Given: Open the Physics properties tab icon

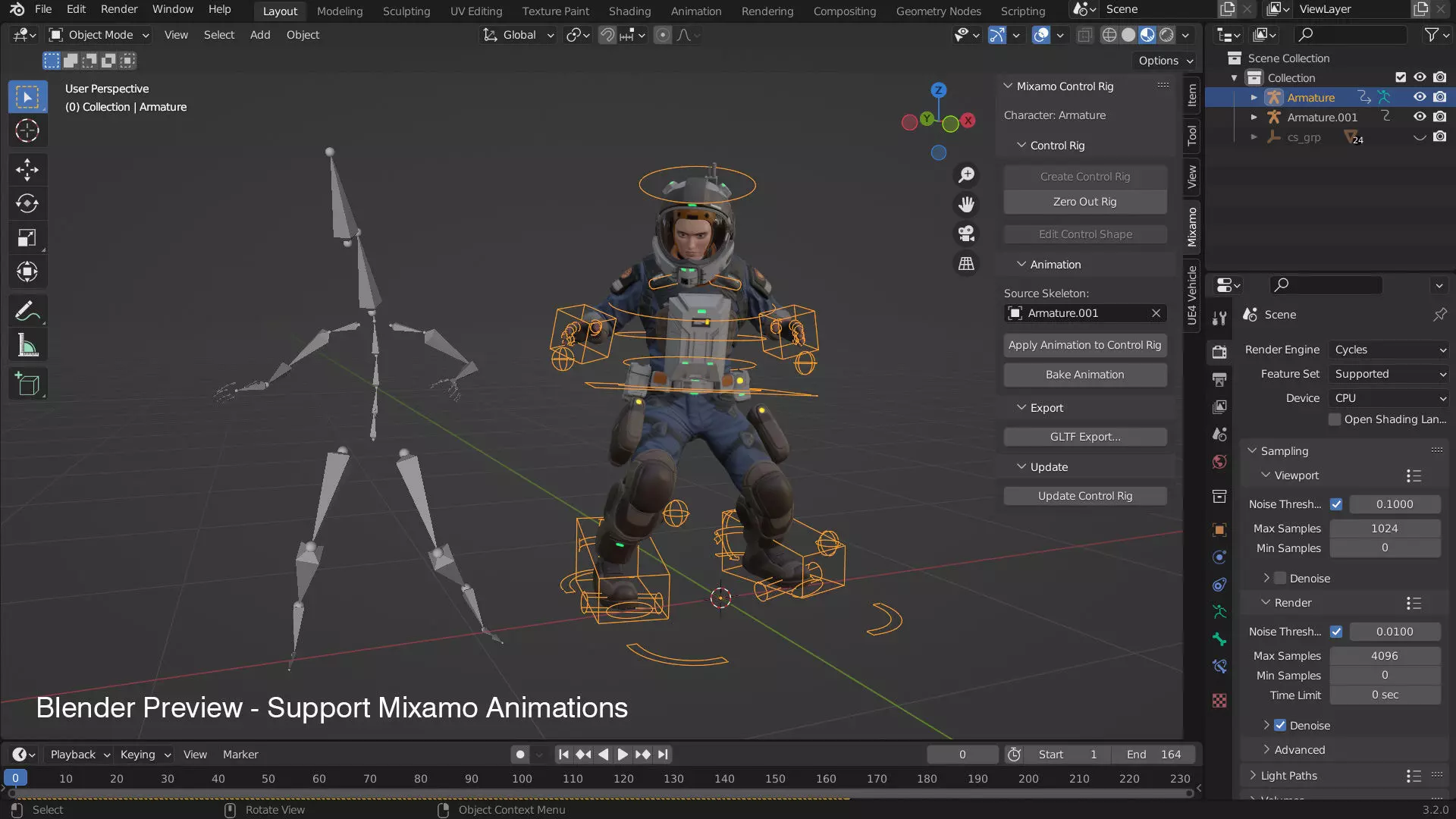Looking at the screenshot, I should pyautogui.click(x=1219, y=557).
